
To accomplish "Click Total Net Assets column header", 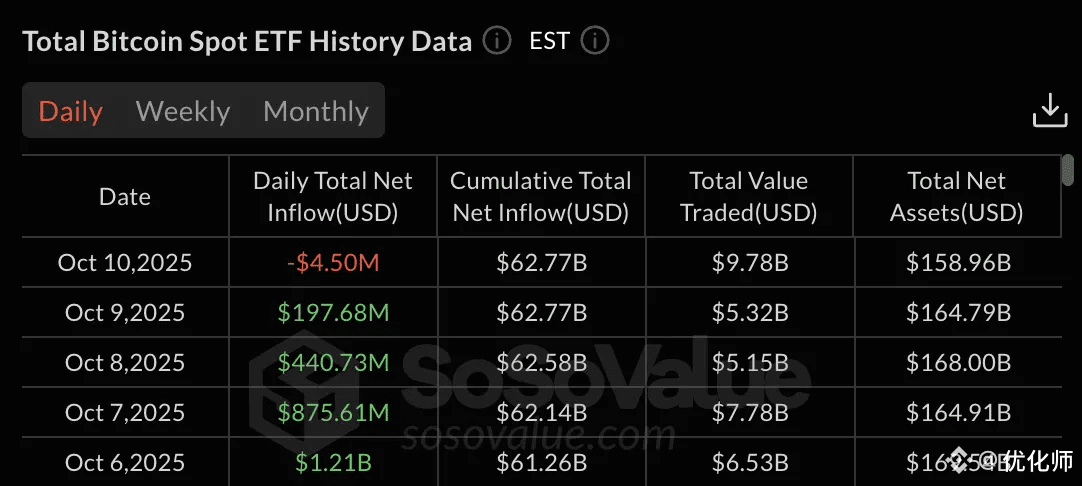I will (x=957, y=197).
